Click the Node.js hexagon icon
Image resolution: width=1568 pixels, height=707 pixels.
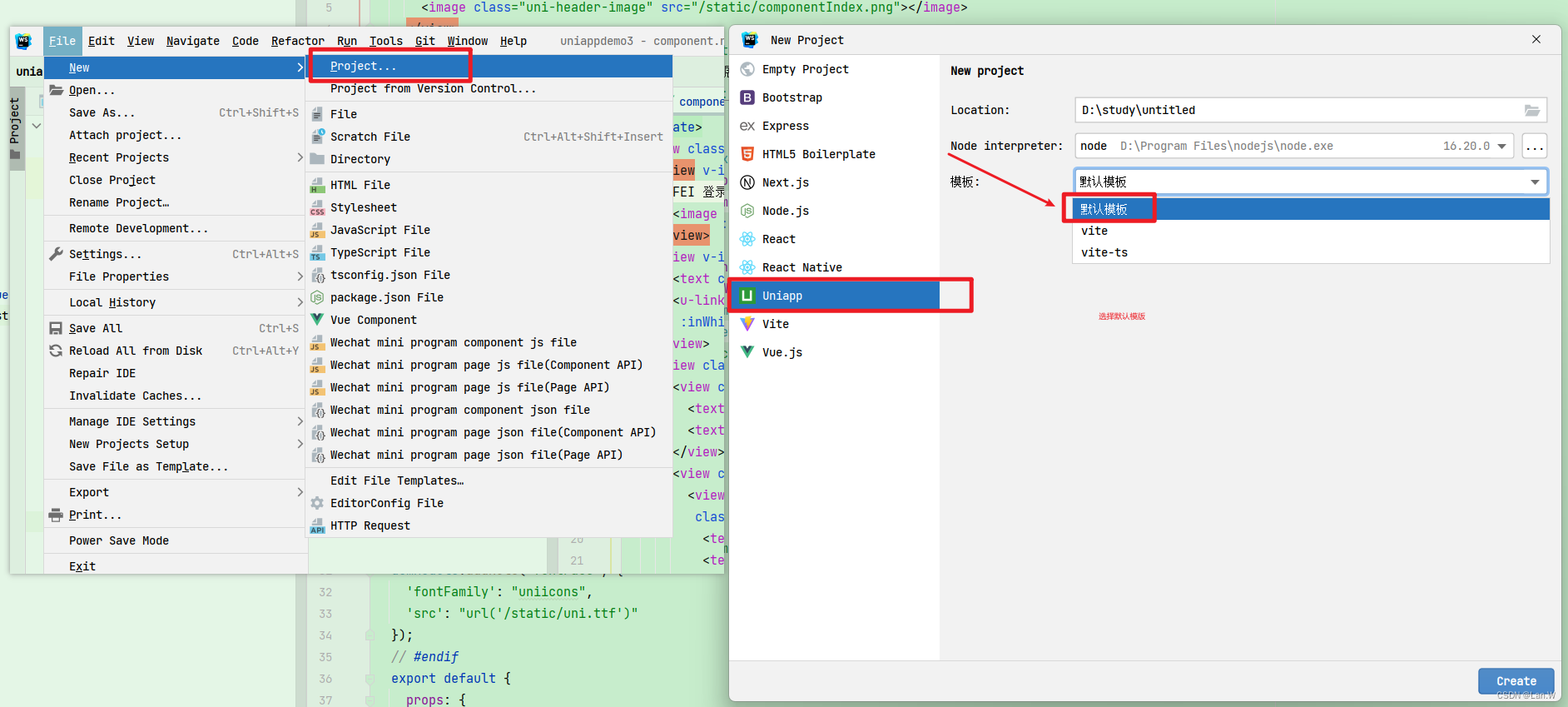747,211
